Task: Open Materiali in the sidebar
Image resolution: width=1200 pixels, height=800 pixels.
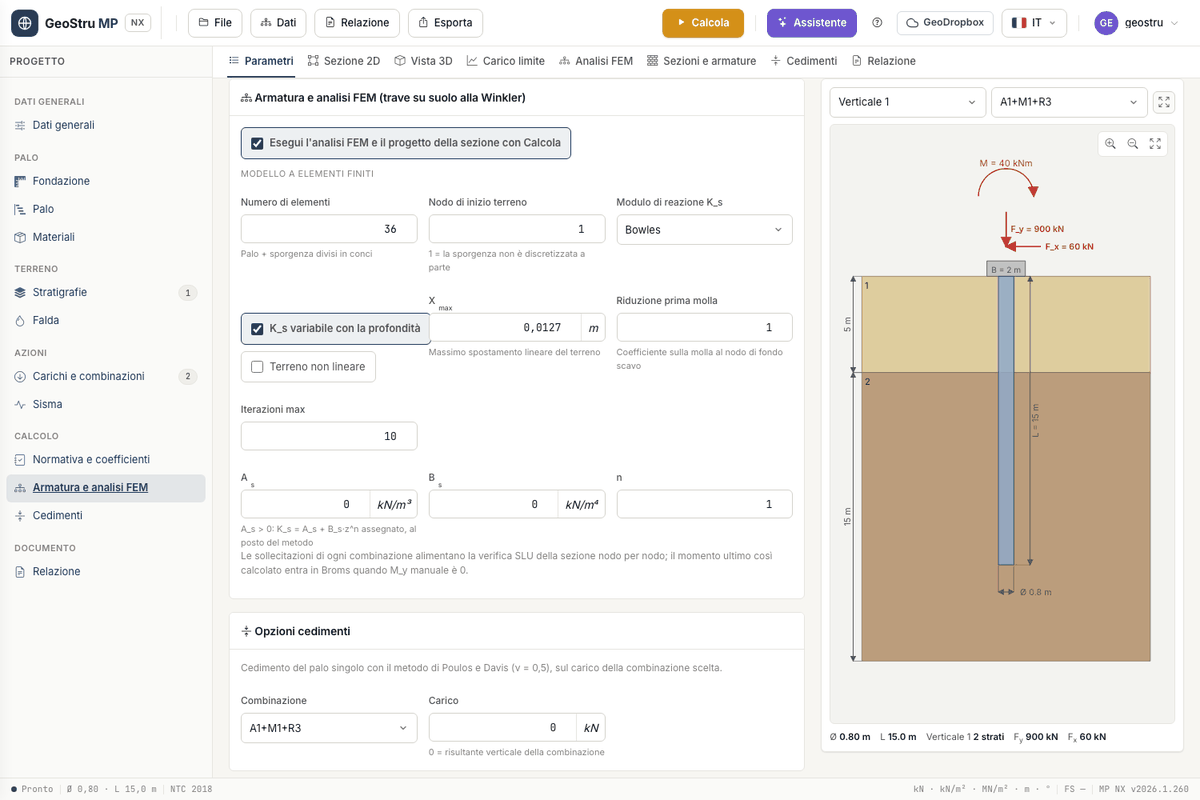Action: tap(106, 237)
